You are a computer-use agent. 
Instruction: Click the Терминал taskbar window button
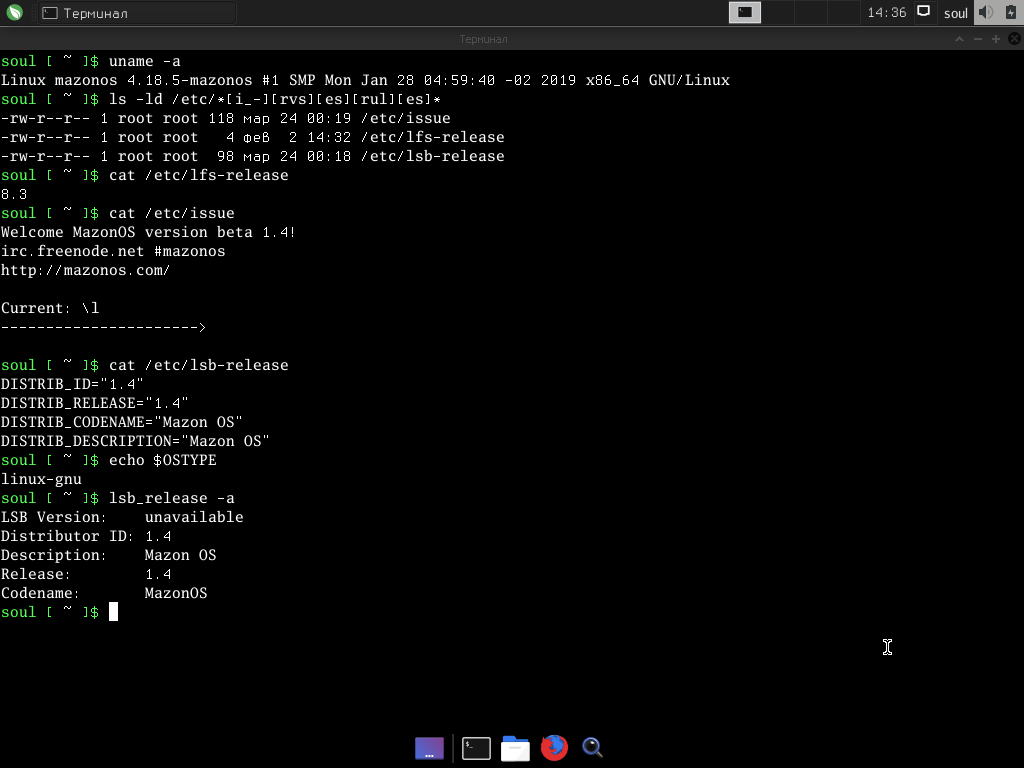tap(137, 13)
